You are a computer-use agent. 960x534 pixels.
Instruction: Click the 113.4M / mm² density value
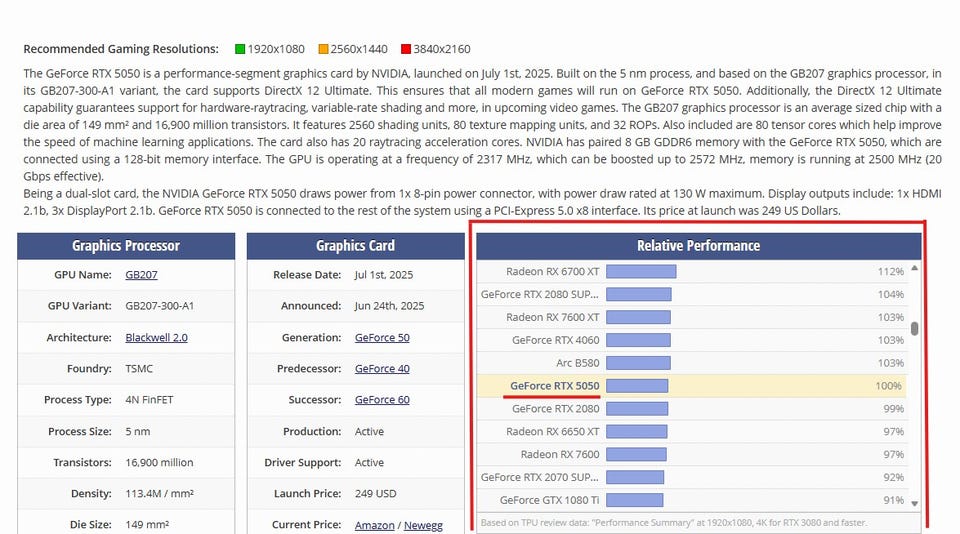159,494
